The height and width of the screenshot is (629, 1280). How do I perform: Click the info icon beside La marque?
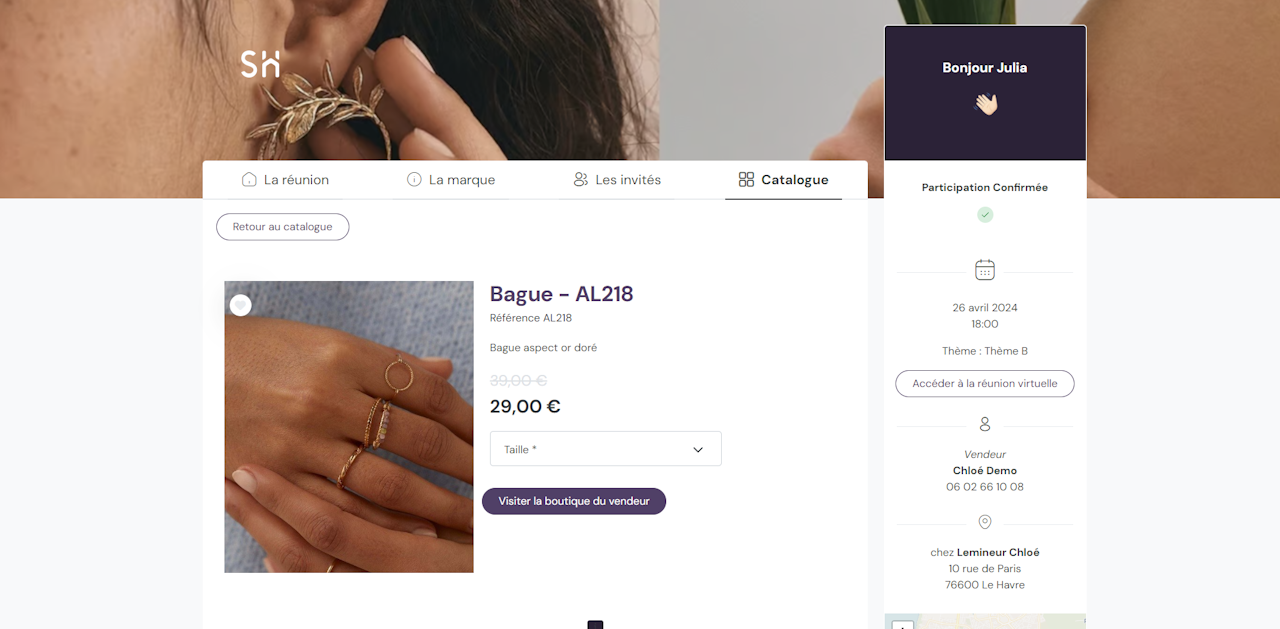point(414,180)
